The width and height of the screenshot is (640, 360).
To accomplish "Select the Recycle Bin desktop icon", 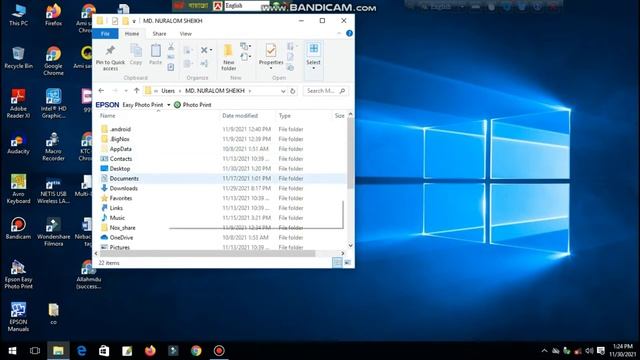I will tap(18, 58).
